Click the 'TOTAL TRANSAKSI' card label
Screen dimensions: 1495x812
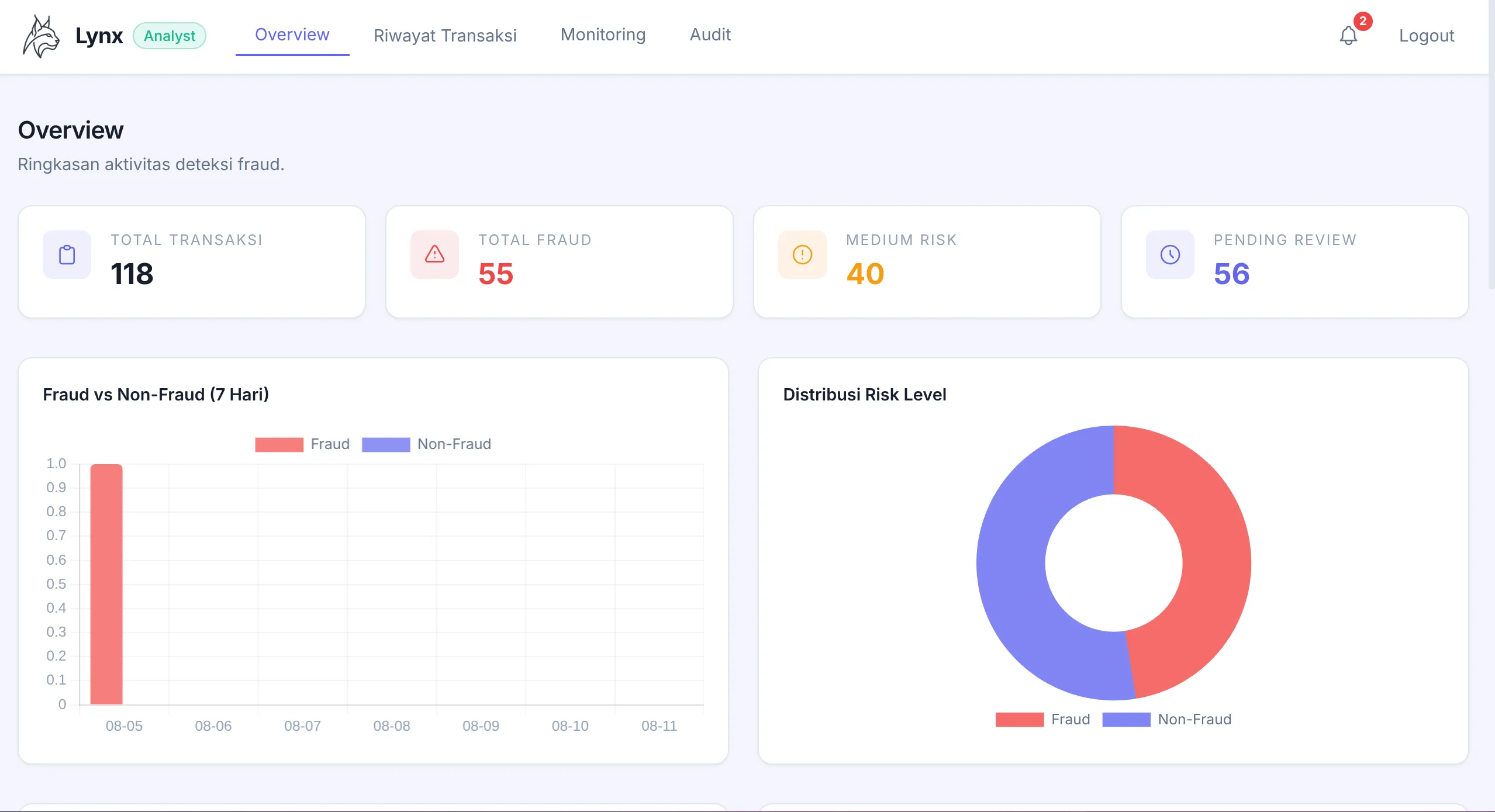pyautogui.click(x=187, y=240)
